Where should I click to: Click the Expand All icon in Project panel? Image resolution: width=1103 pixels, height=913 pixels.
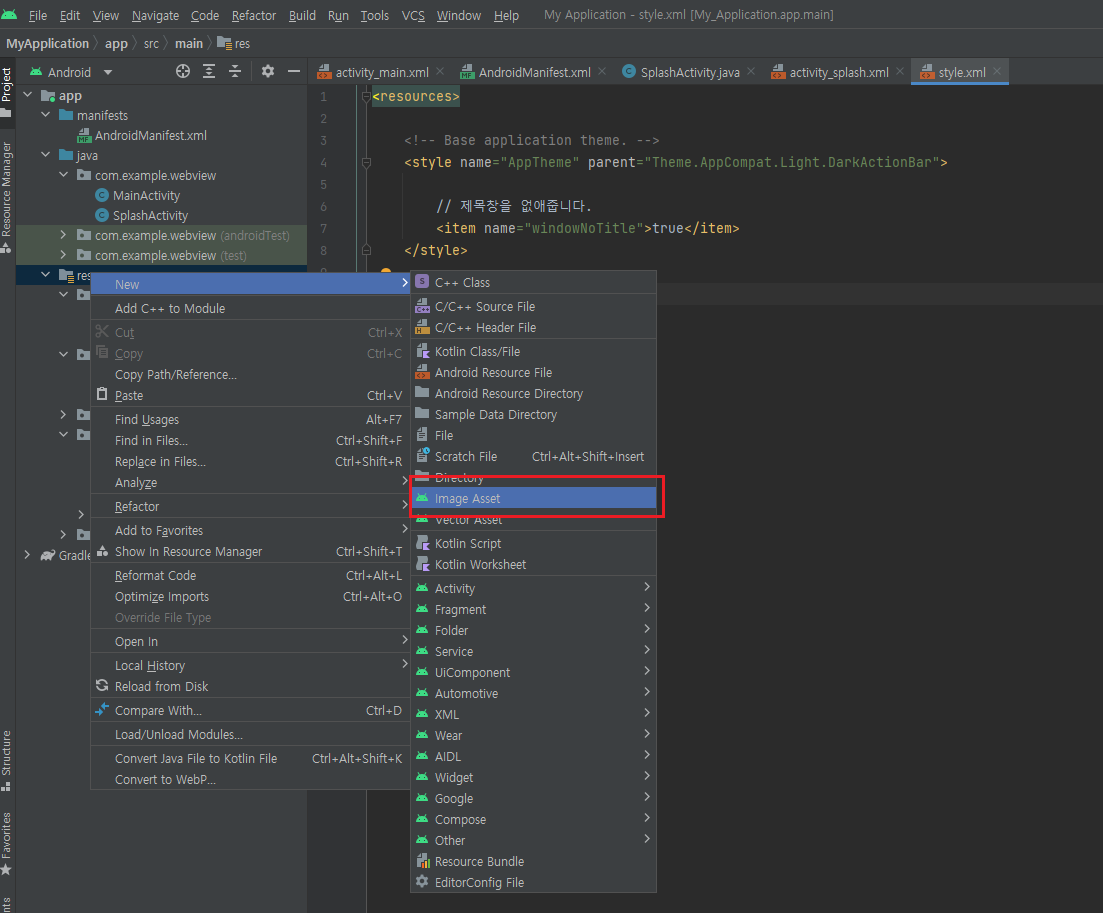(209, 72)
